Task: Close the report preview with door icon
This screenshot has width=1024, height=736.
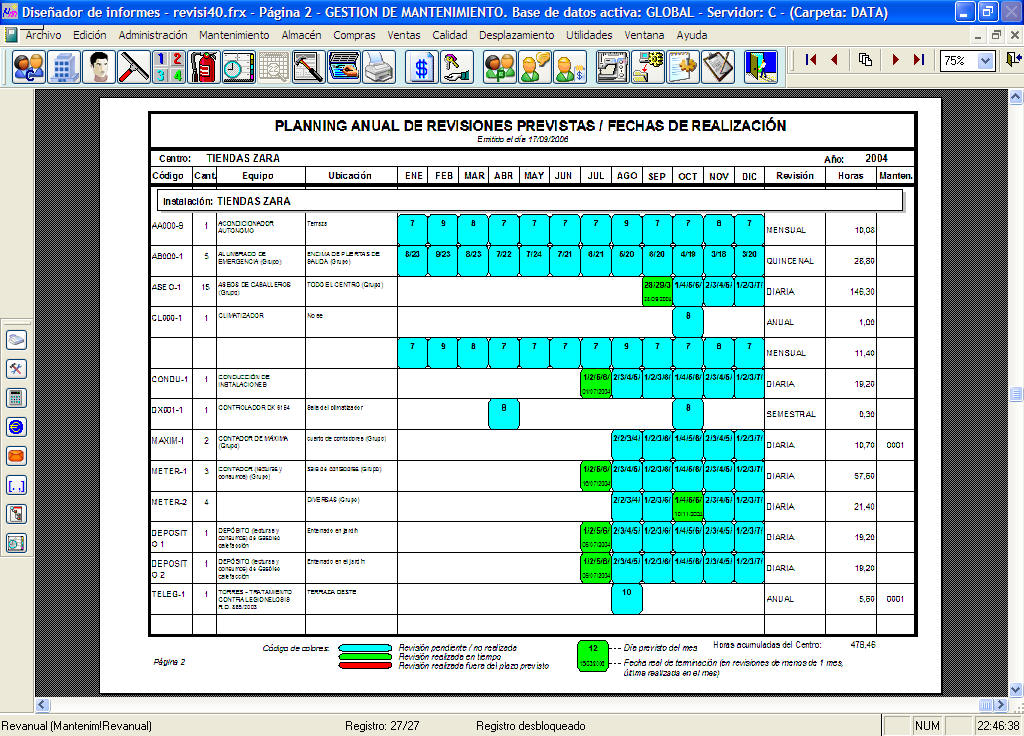Action: click(1013, 60)
